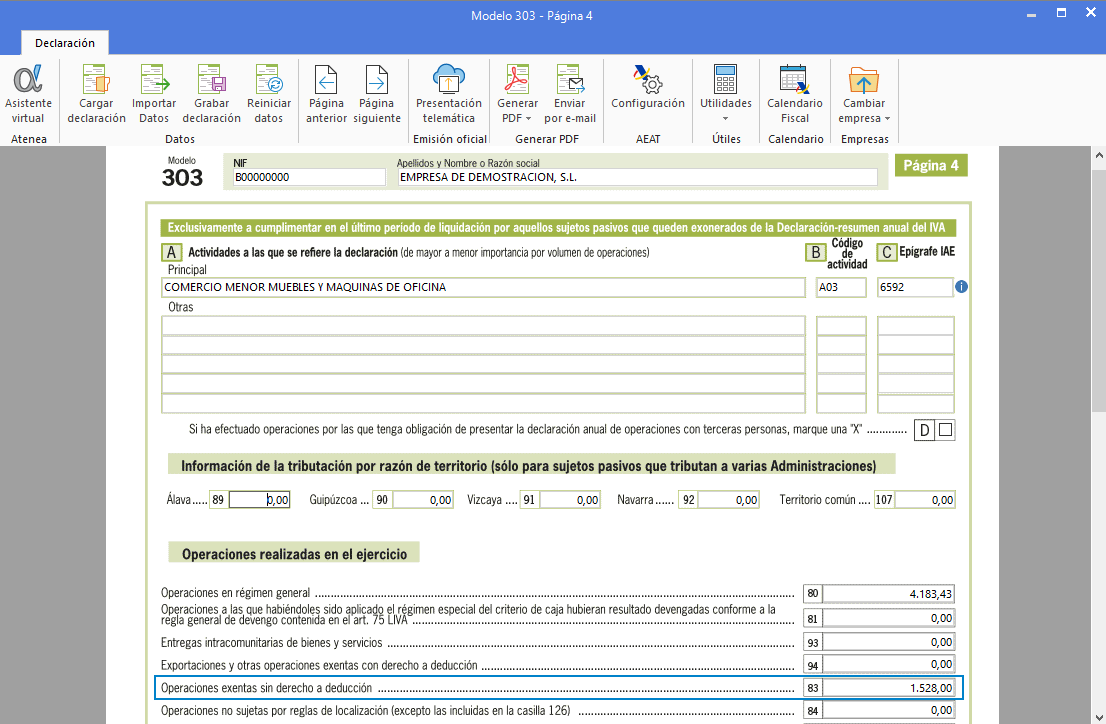Screen dimensions: 1106x724
Task: Open the Calendario Fiscal
Action: tap(795, 95)
